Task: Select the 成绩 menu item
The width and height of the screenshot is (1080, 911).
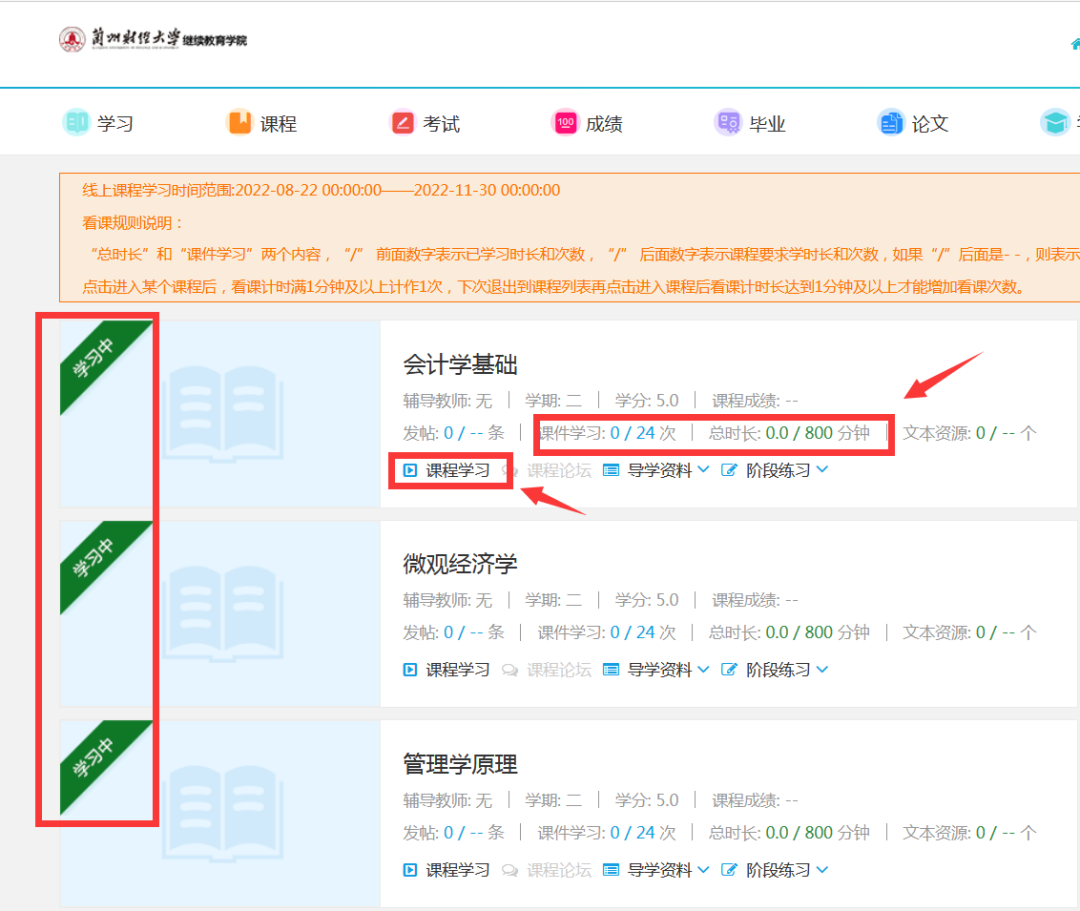Action: tap(604, 124)
